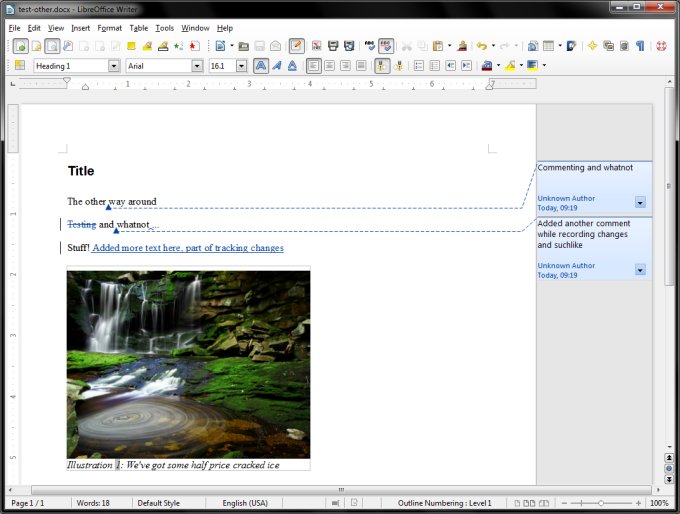
Task: Insert a table using Table icon
Action: 549,46
